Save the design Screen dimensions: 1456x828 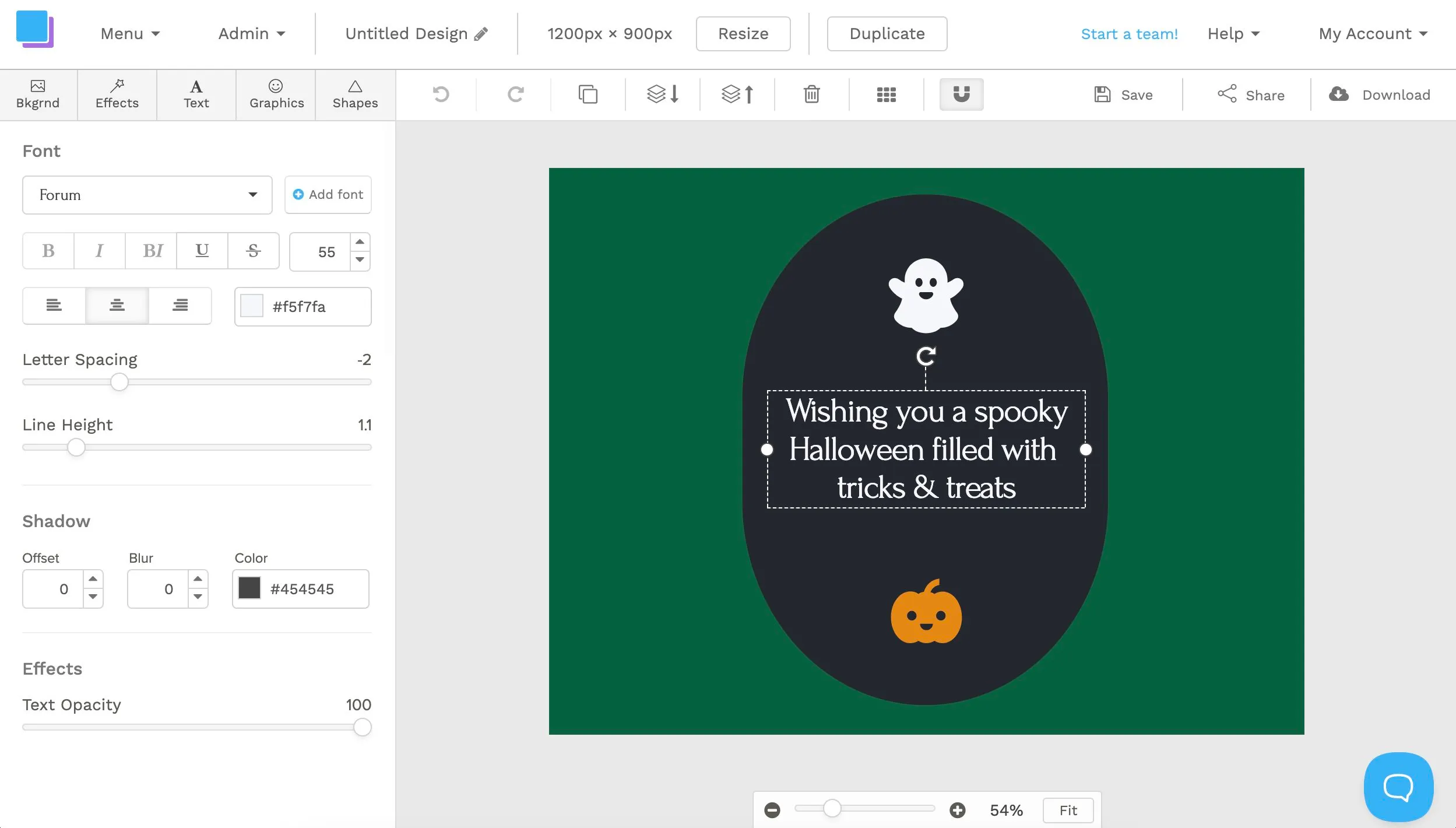1123,94
